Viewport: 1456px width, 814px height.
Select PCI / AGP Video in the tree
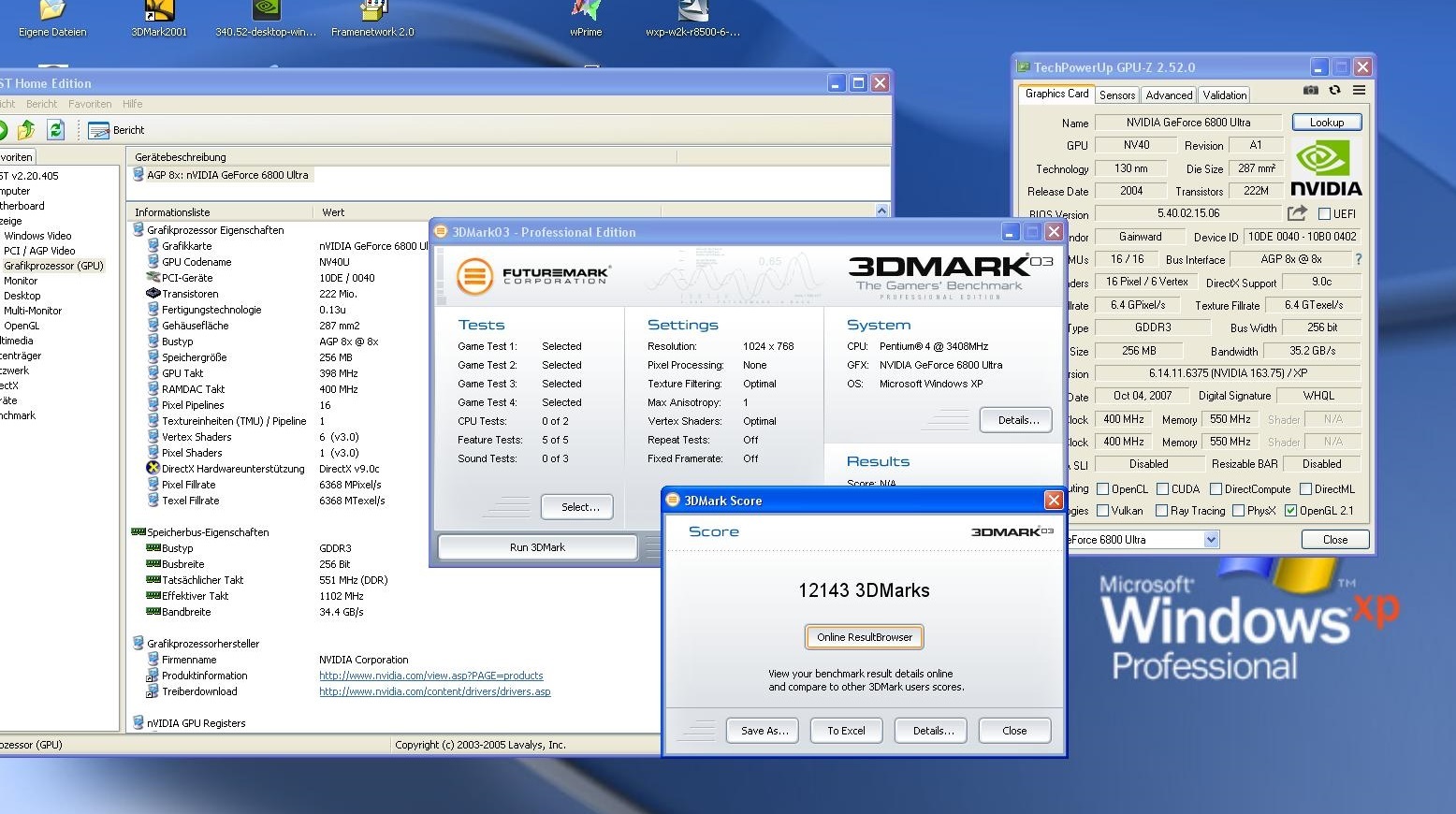coord(39,251)
